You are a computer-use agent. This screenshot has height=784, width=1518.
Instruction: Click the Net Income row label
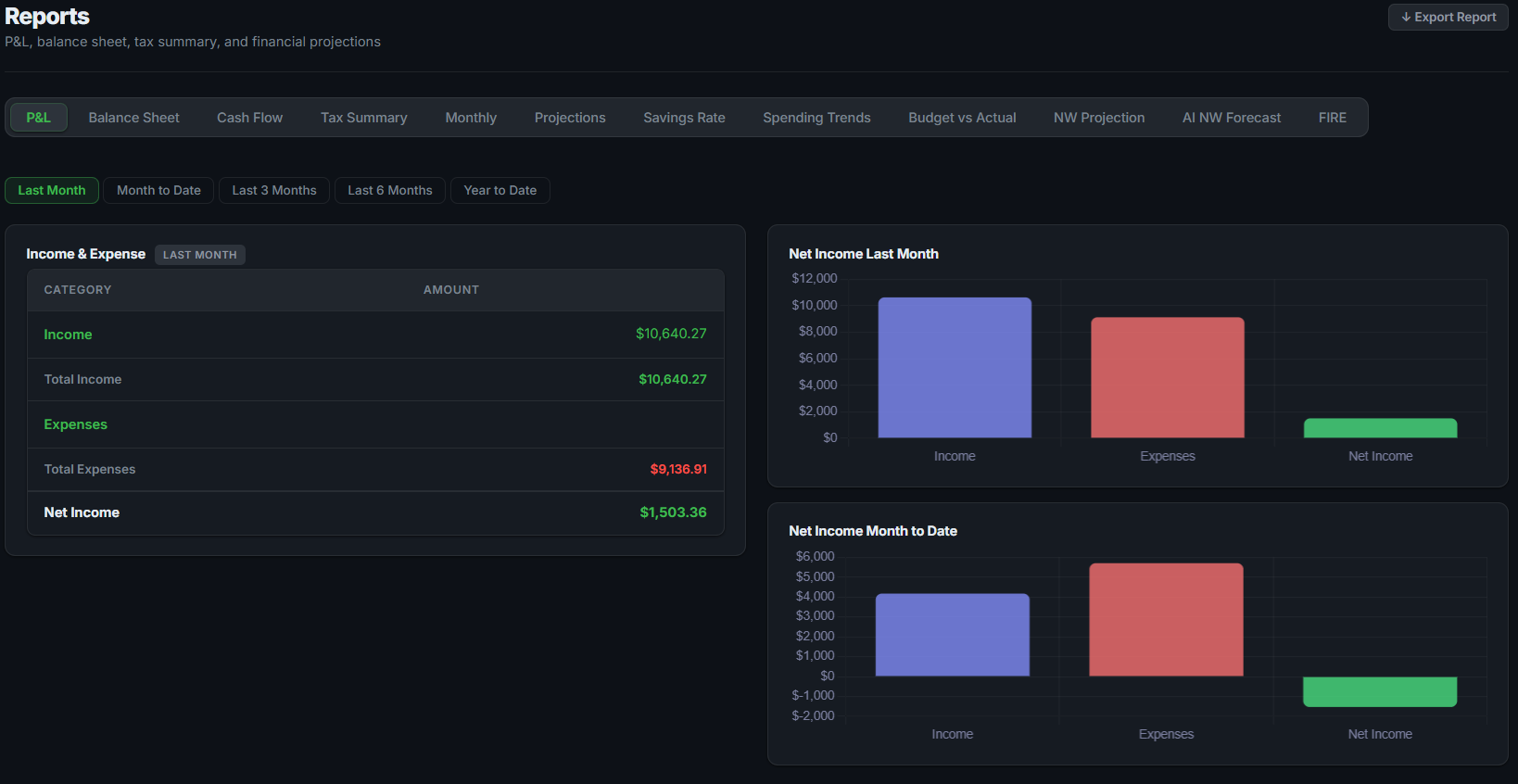(82, 512)
